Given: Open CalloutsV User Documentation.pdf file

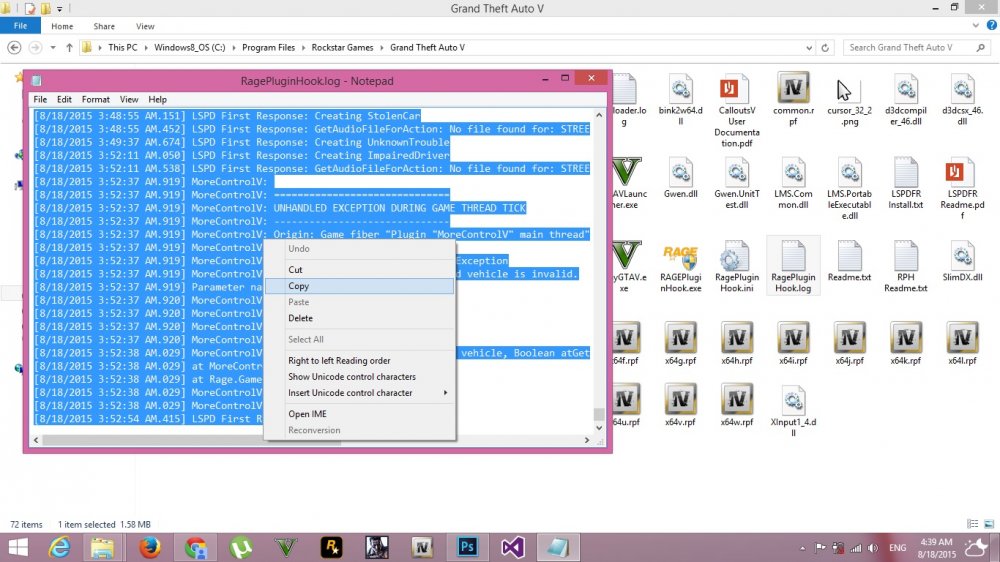Looking at the screenshot, I should (737, 110).
